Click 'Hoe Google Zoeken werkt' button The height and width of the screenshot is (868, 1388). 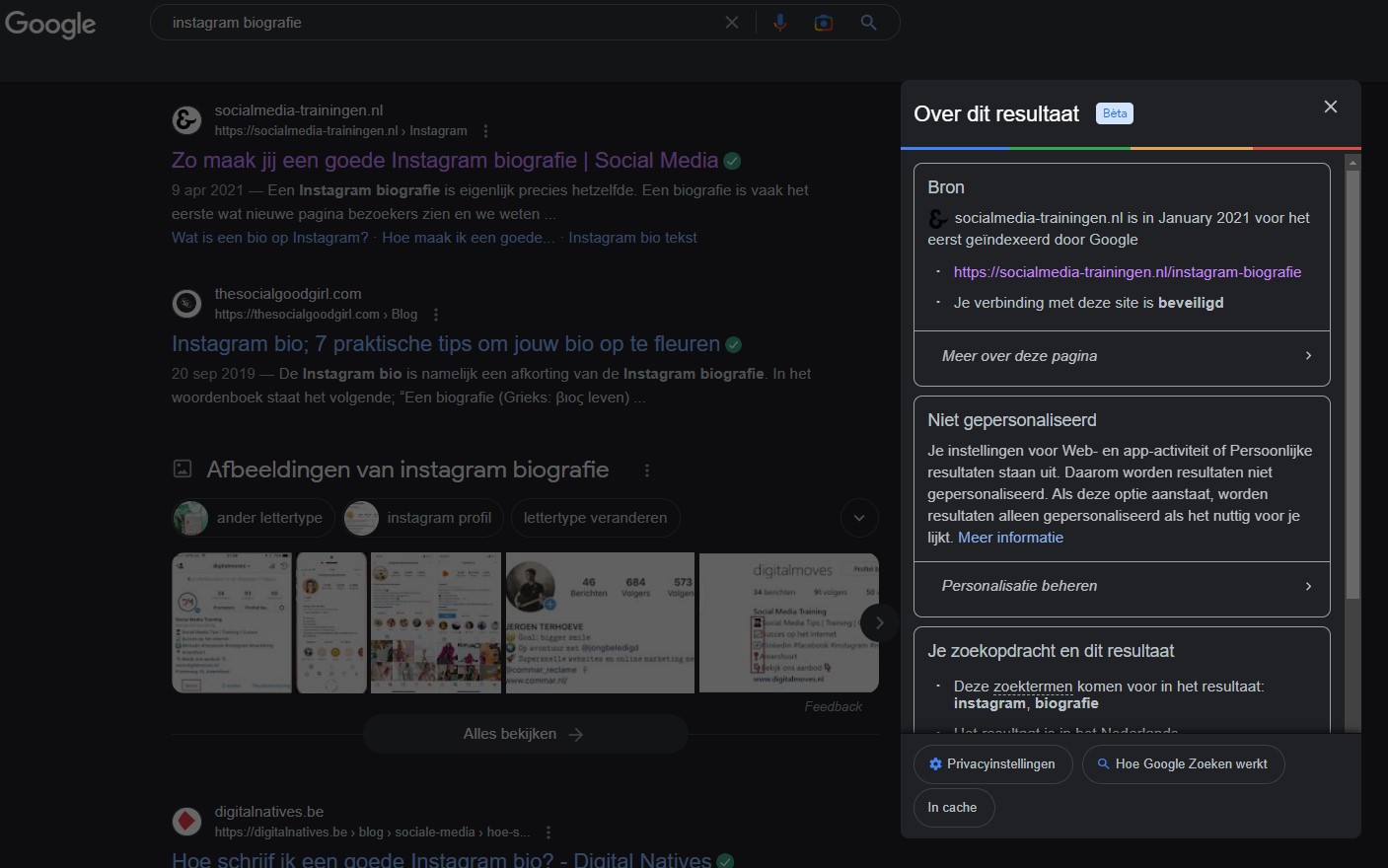(1183, 764)
